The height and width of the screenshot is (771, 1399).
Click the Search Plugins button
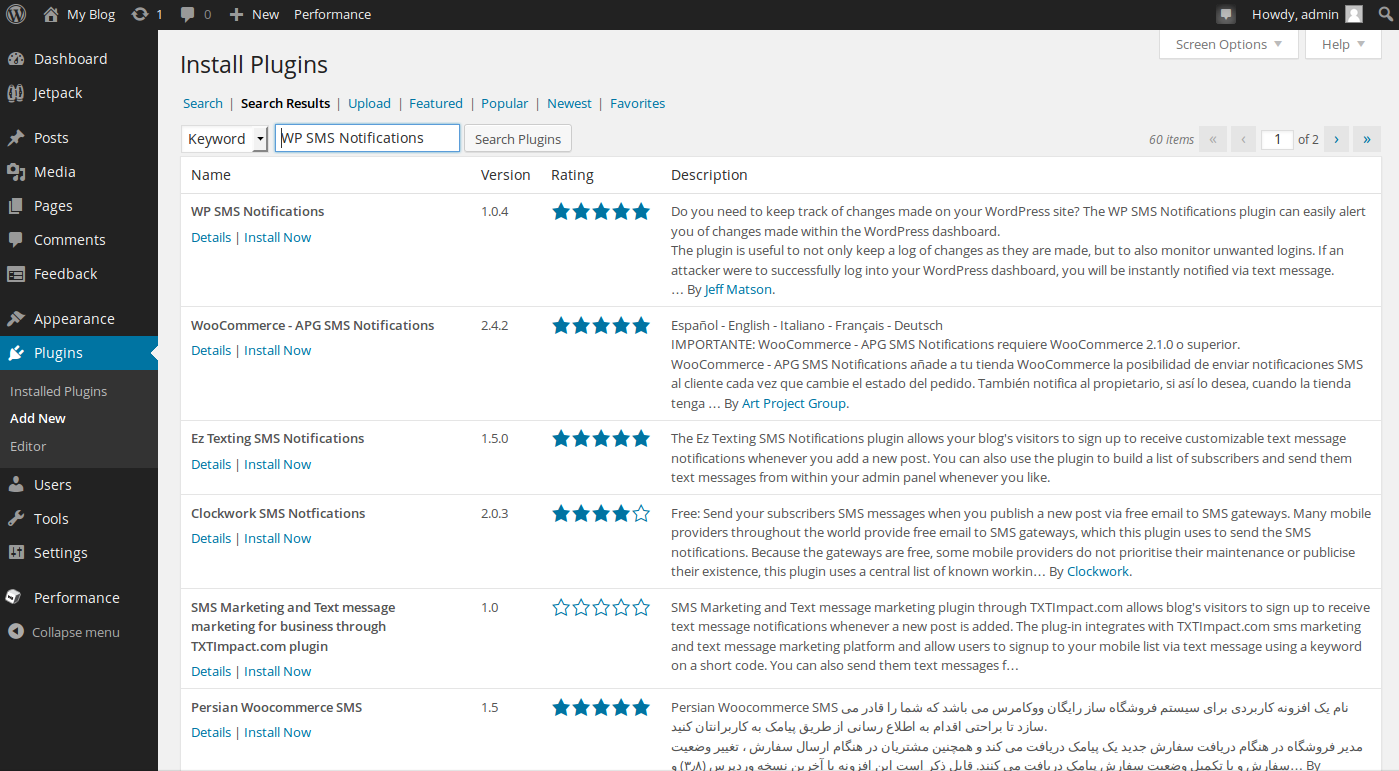[518, 139]
